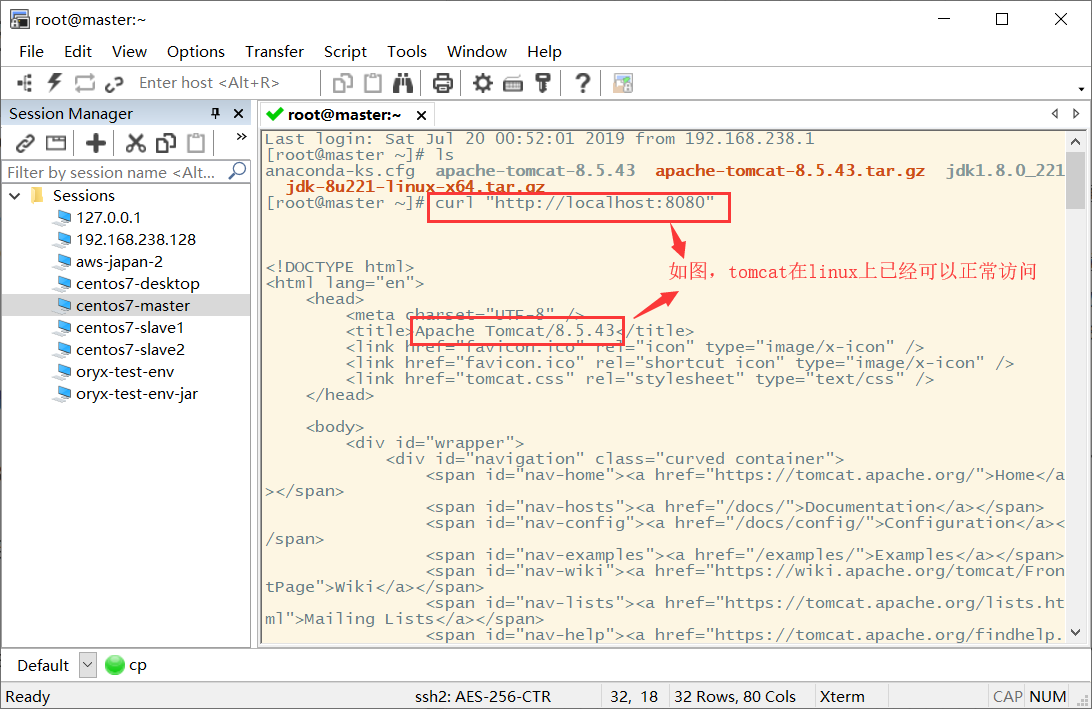Open the Options menu

coord(196,52)
